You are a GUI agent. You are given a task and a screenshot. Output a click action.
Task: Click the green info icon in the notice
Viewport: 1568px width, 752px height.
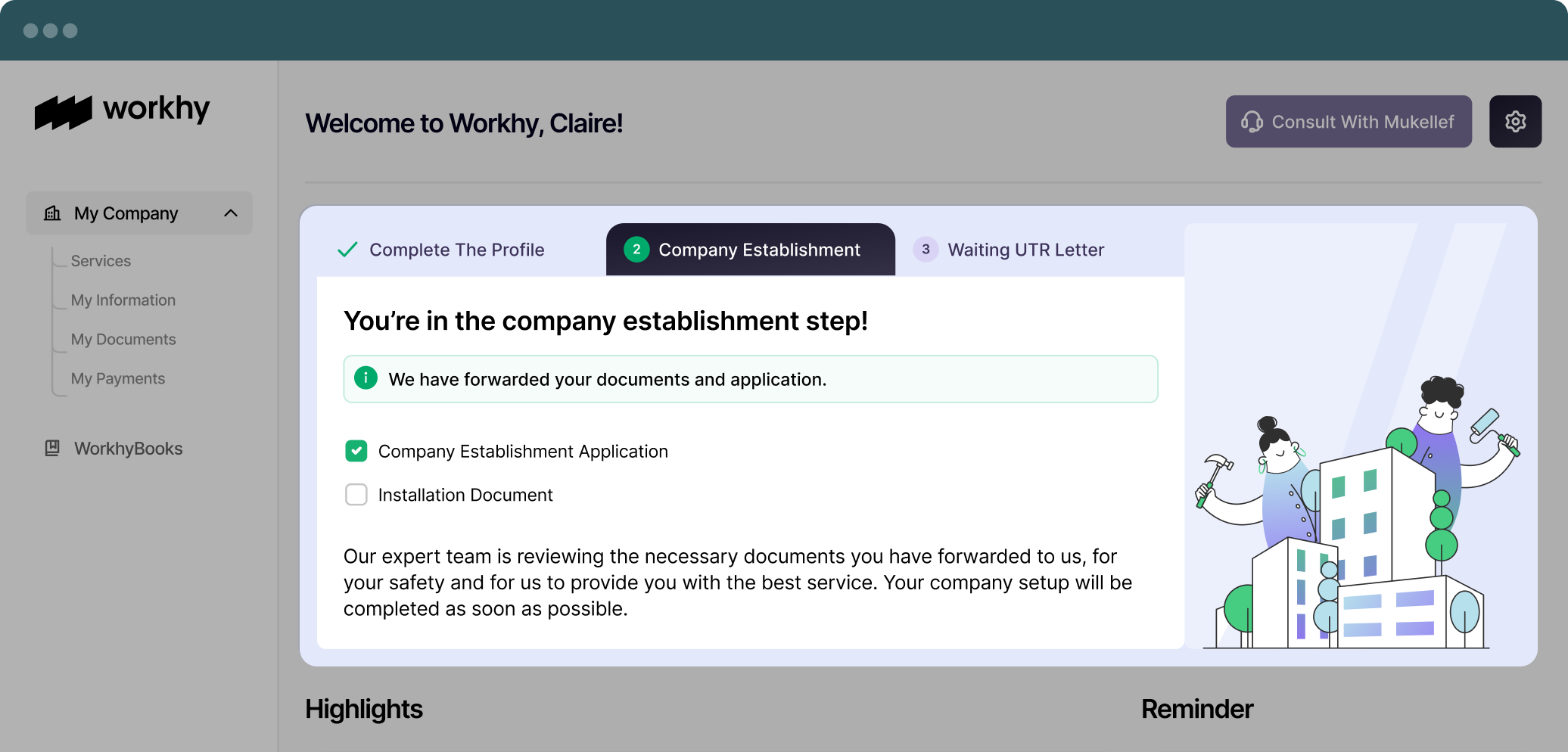coord(366,378)
